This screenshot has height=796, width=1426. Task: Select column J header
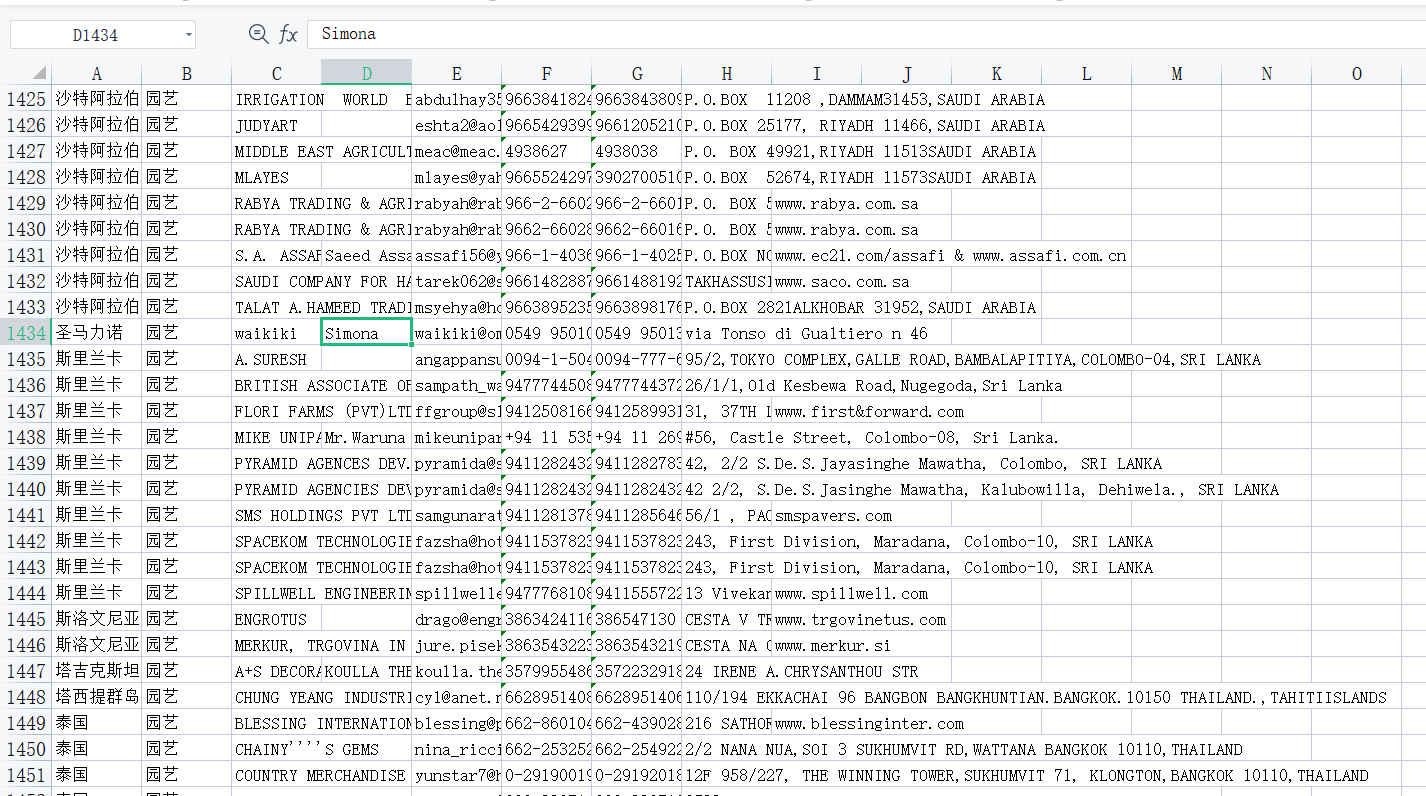(907, 73)
